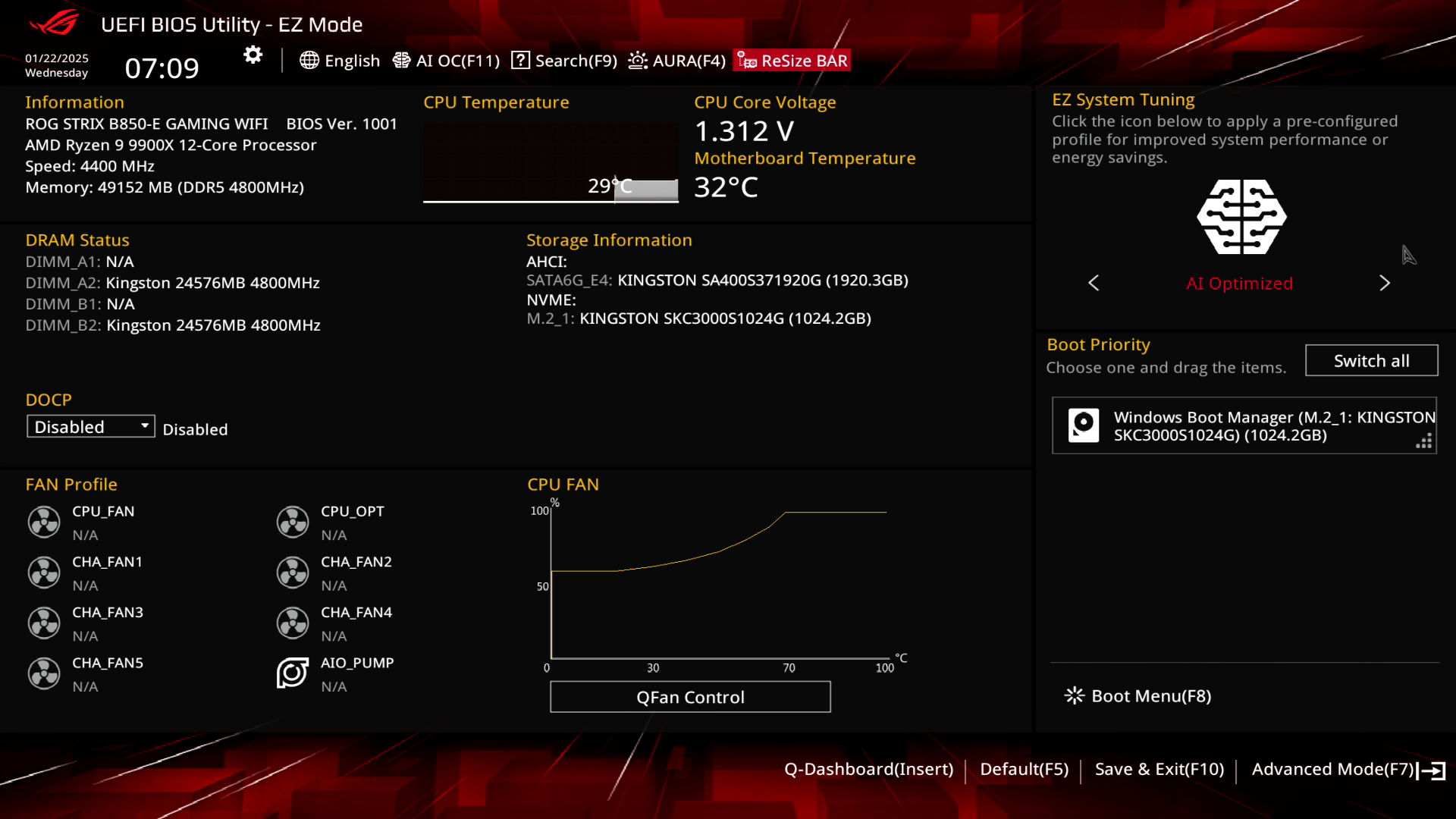
Task: Open the settings gear icon
Action: (x=252, y=55)
